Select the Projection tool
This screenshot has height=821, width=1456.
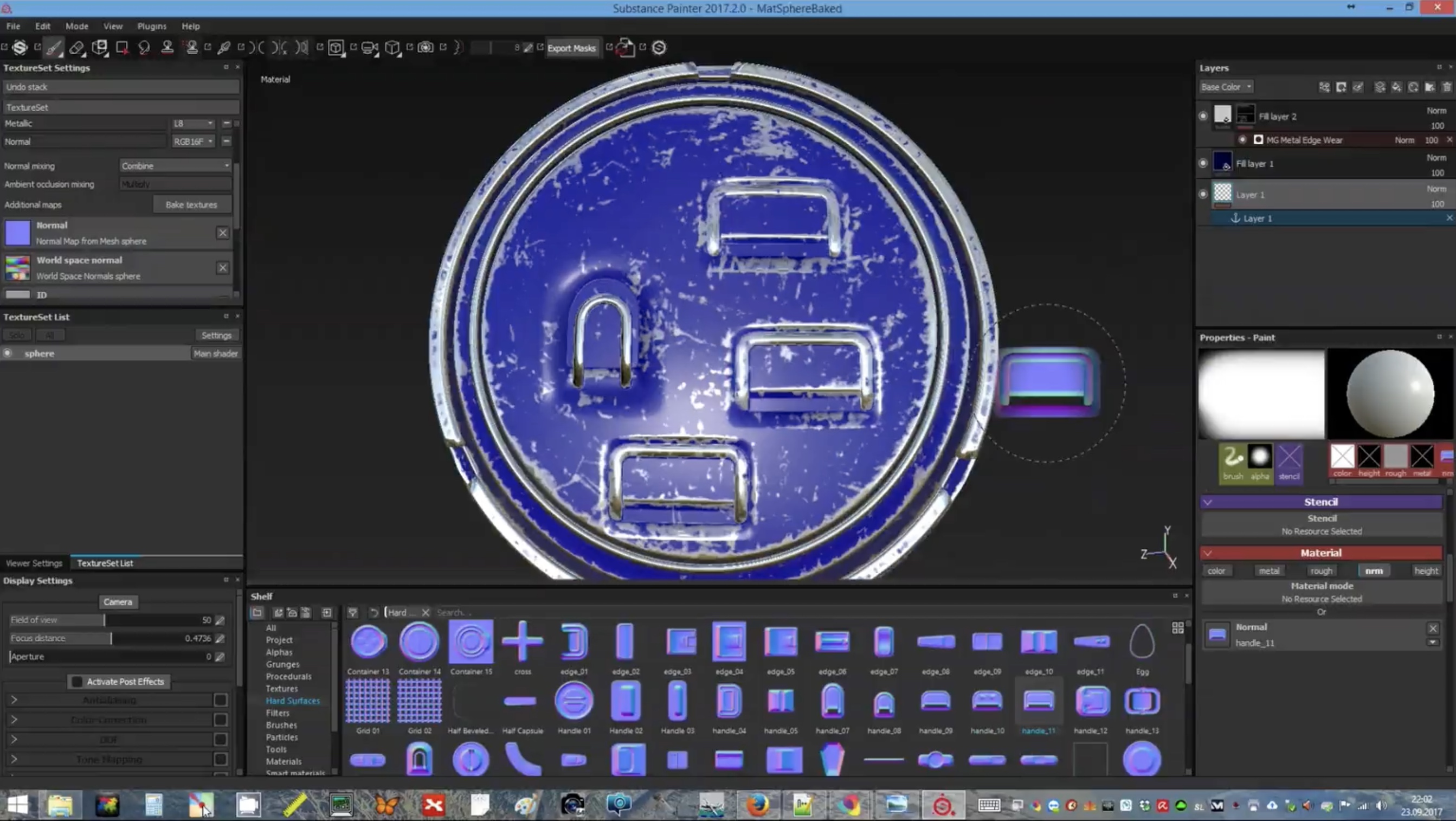(x=100, y=48)
